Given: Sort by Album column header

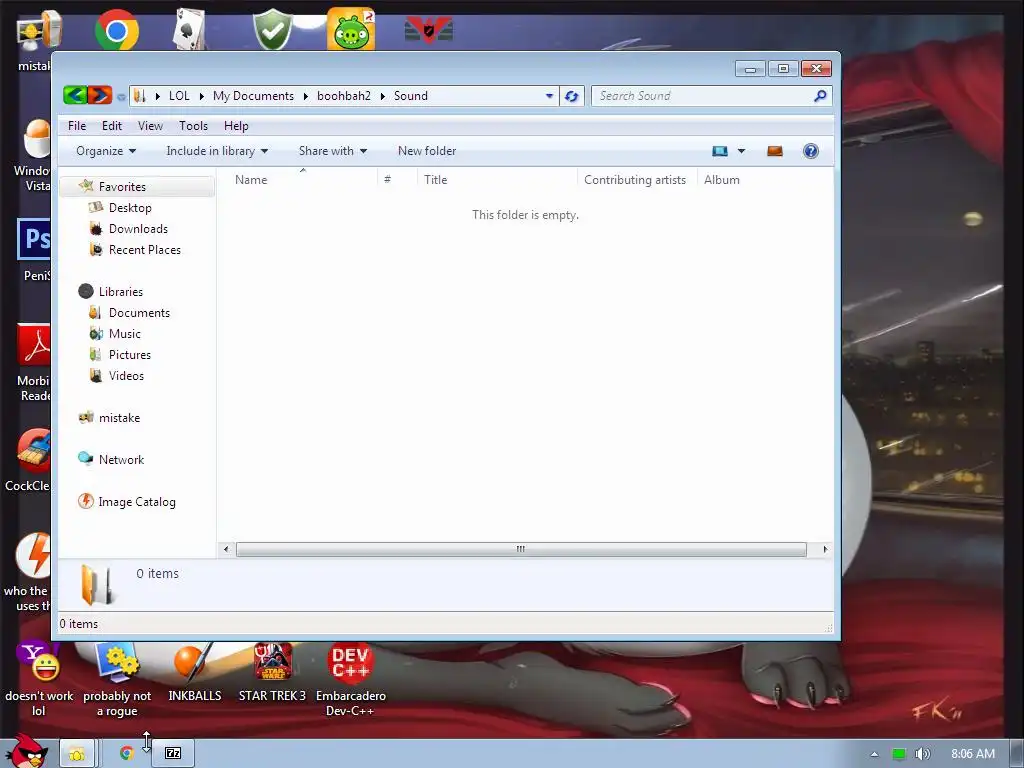Looking at the screenshot, I should pos(722,180).
